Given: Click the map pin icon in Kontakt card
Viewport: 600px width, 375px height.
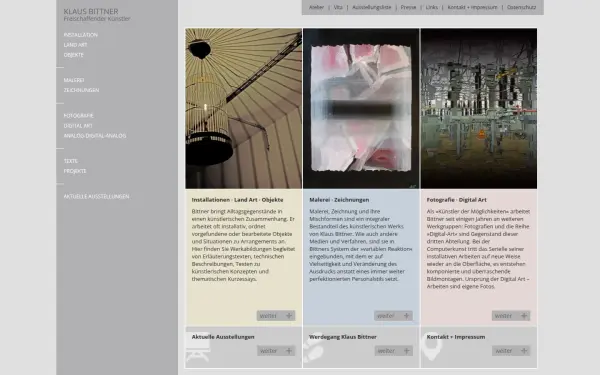Looking at the screenshot, I should pos(432,347).
